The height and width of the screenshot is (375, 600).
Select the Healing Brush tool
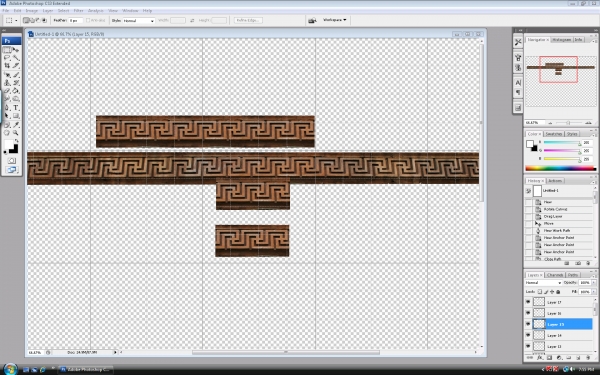click(x=7, y=75)
